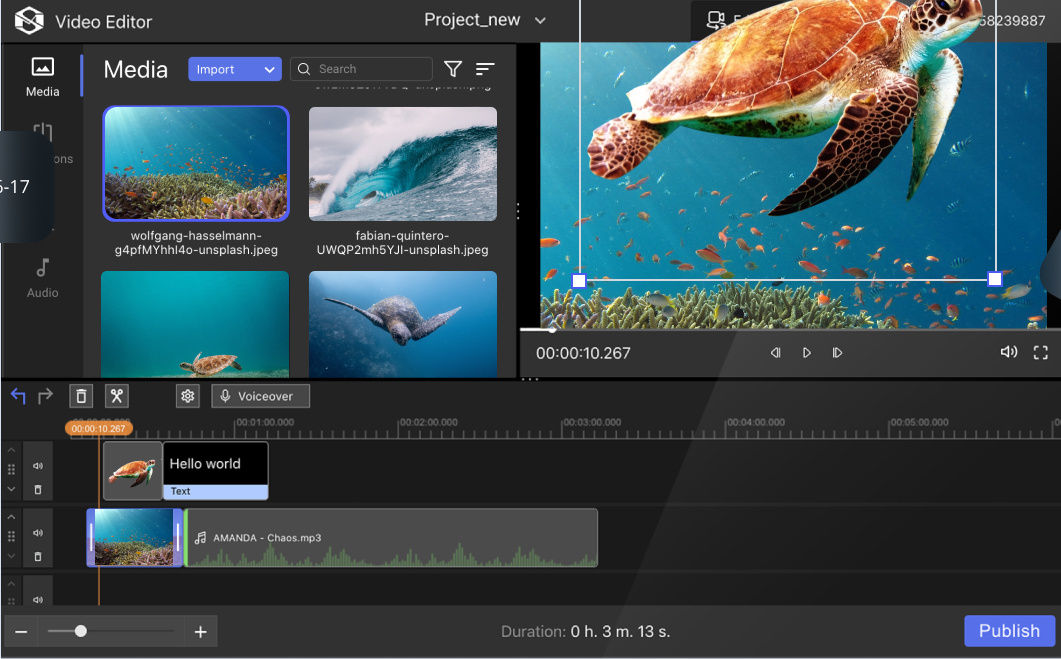The height and width of the screenshot is (659, 1061).
Task: Open the media filter icon
Action: pos(453,69)
